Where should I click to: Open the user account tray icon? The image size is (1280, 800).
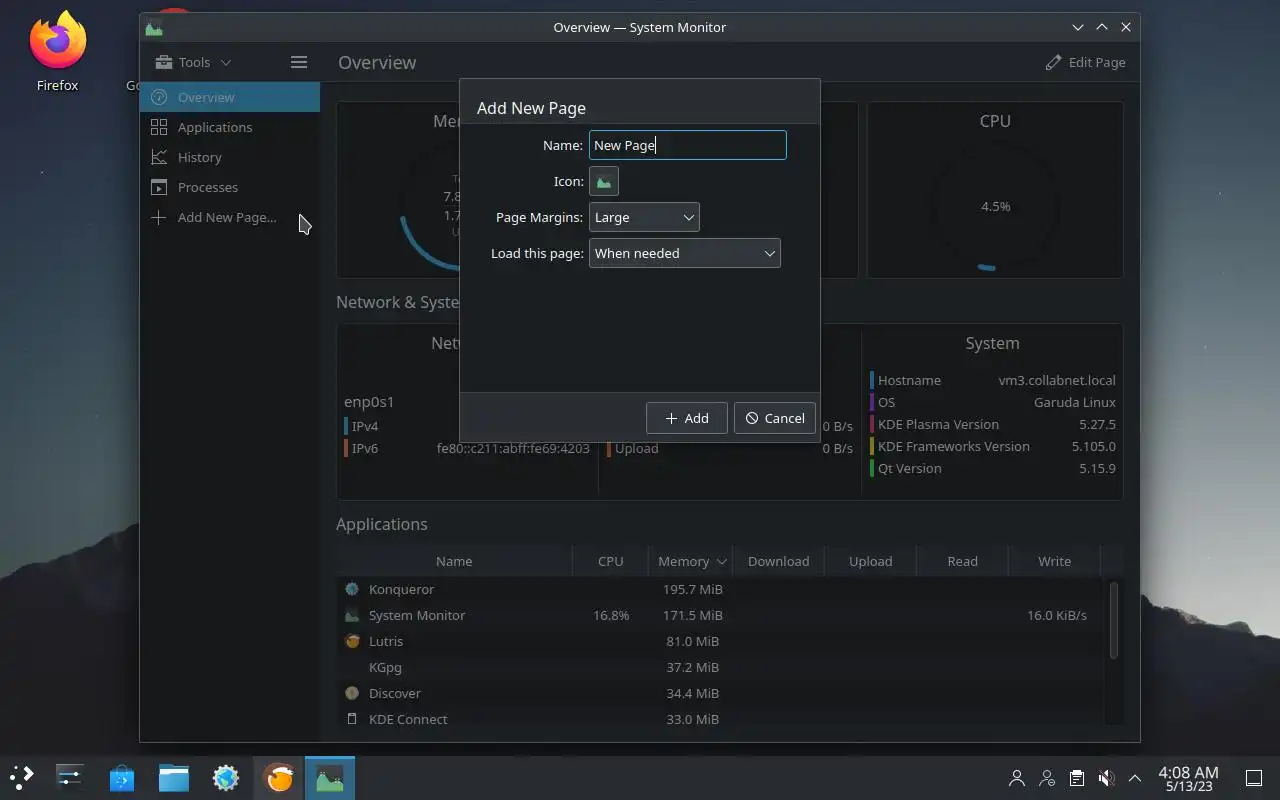[x=1017, y=778]
